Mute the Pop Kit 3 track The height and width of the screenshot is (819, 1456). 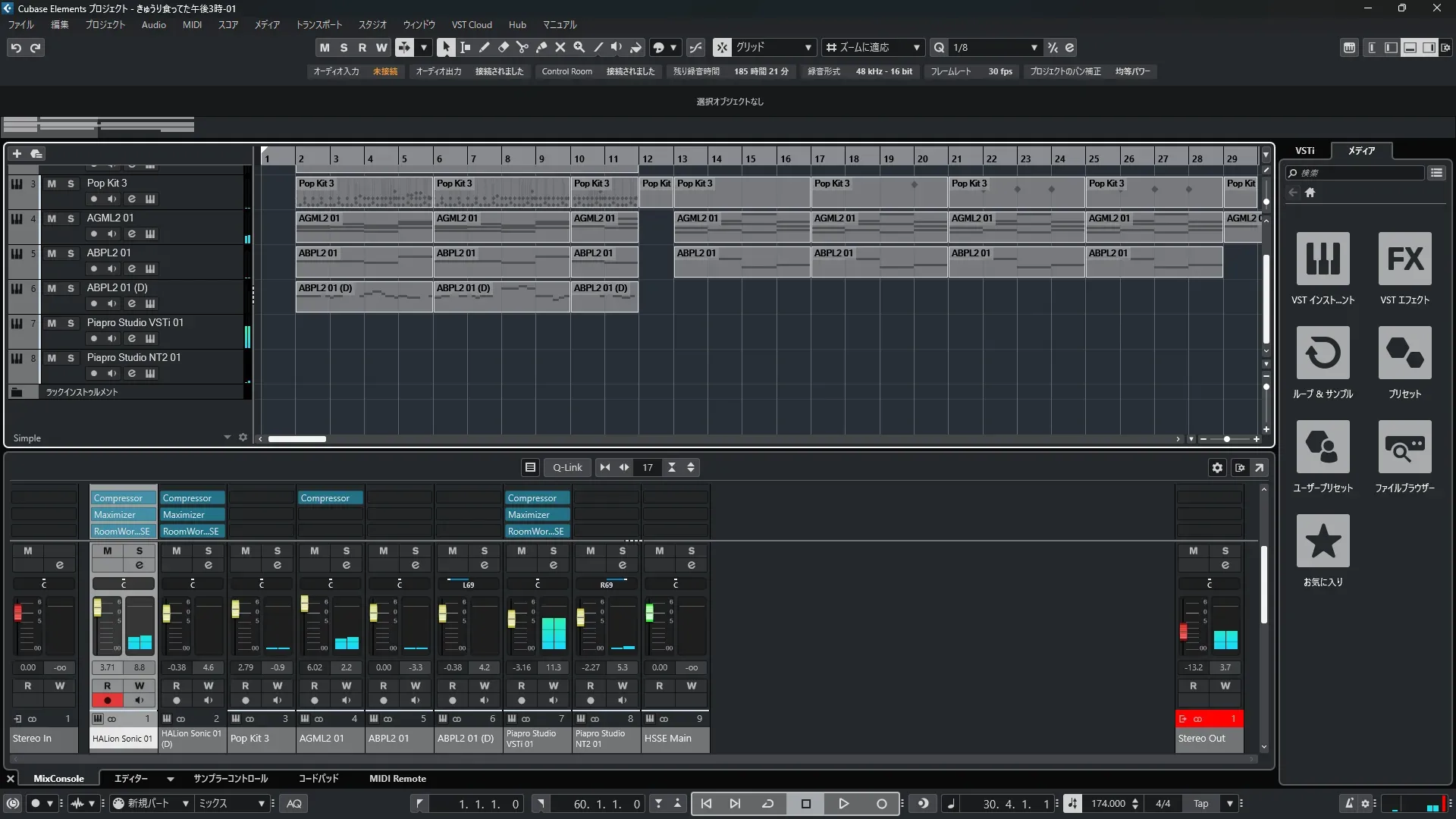point(52,184)
